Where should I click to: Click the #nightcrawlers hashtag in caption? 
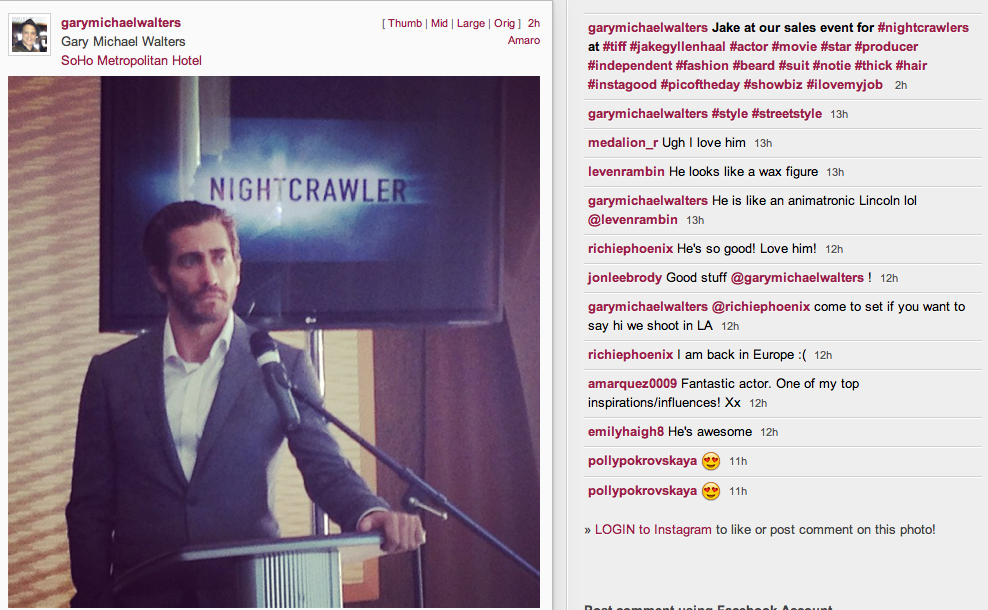[923, 28]
